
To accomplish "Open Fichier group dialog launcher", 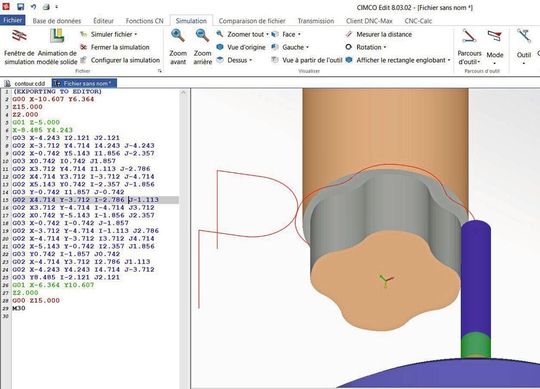I will click(x=159, y=71).
